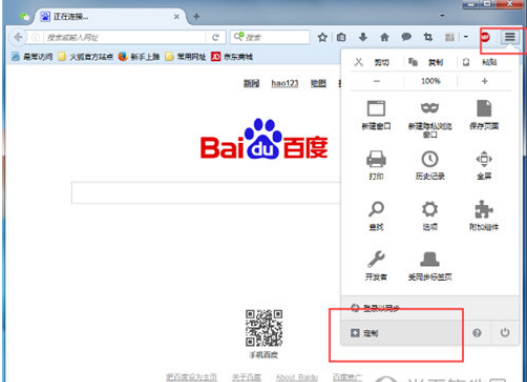Focus the URL address bar
Screen dimensions: 527x382
pyautogui.click(x=124, y=37)
